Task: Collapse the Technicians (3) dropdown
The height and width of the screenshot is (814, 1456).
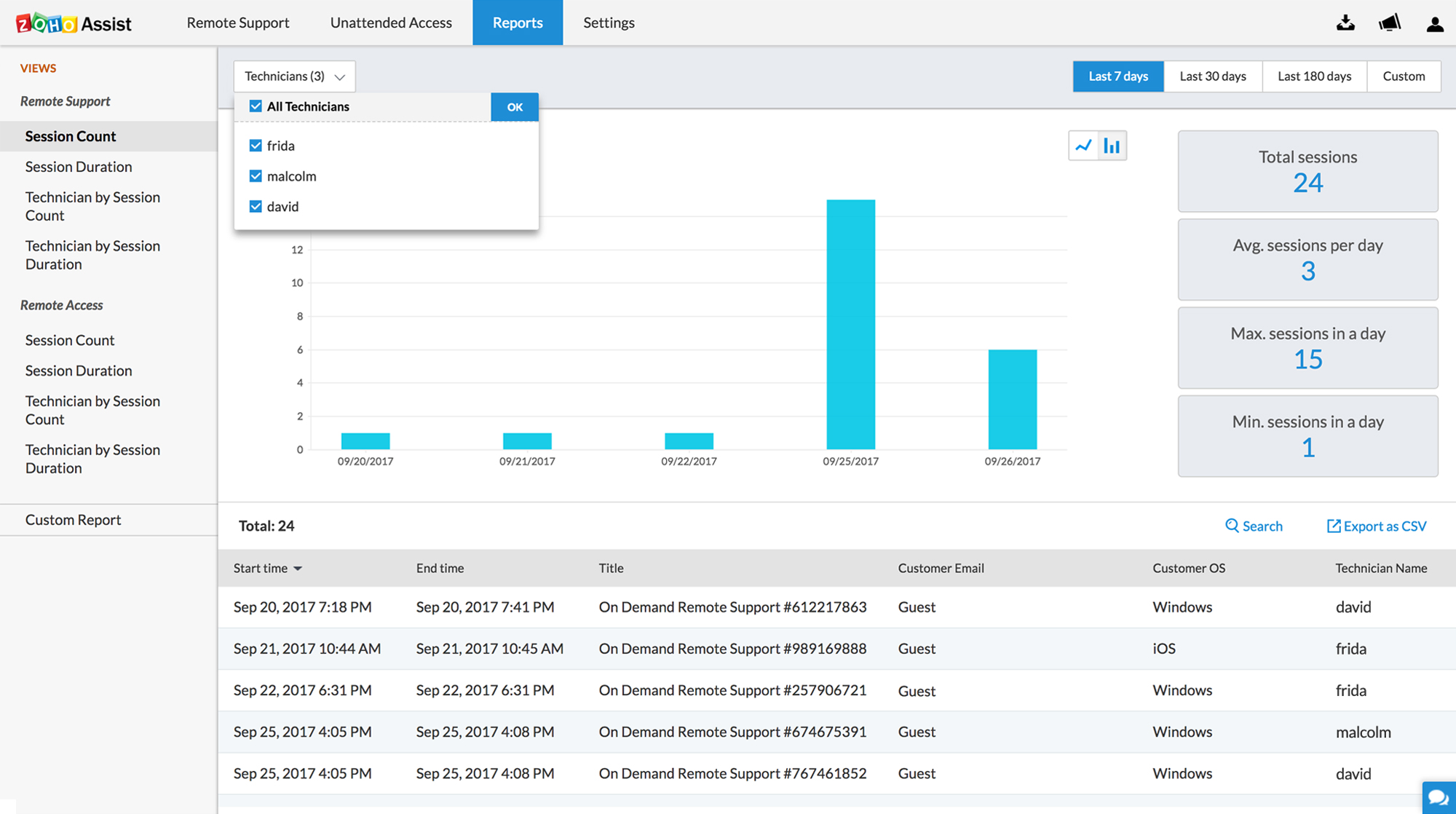Action: (x=294, y=76)
